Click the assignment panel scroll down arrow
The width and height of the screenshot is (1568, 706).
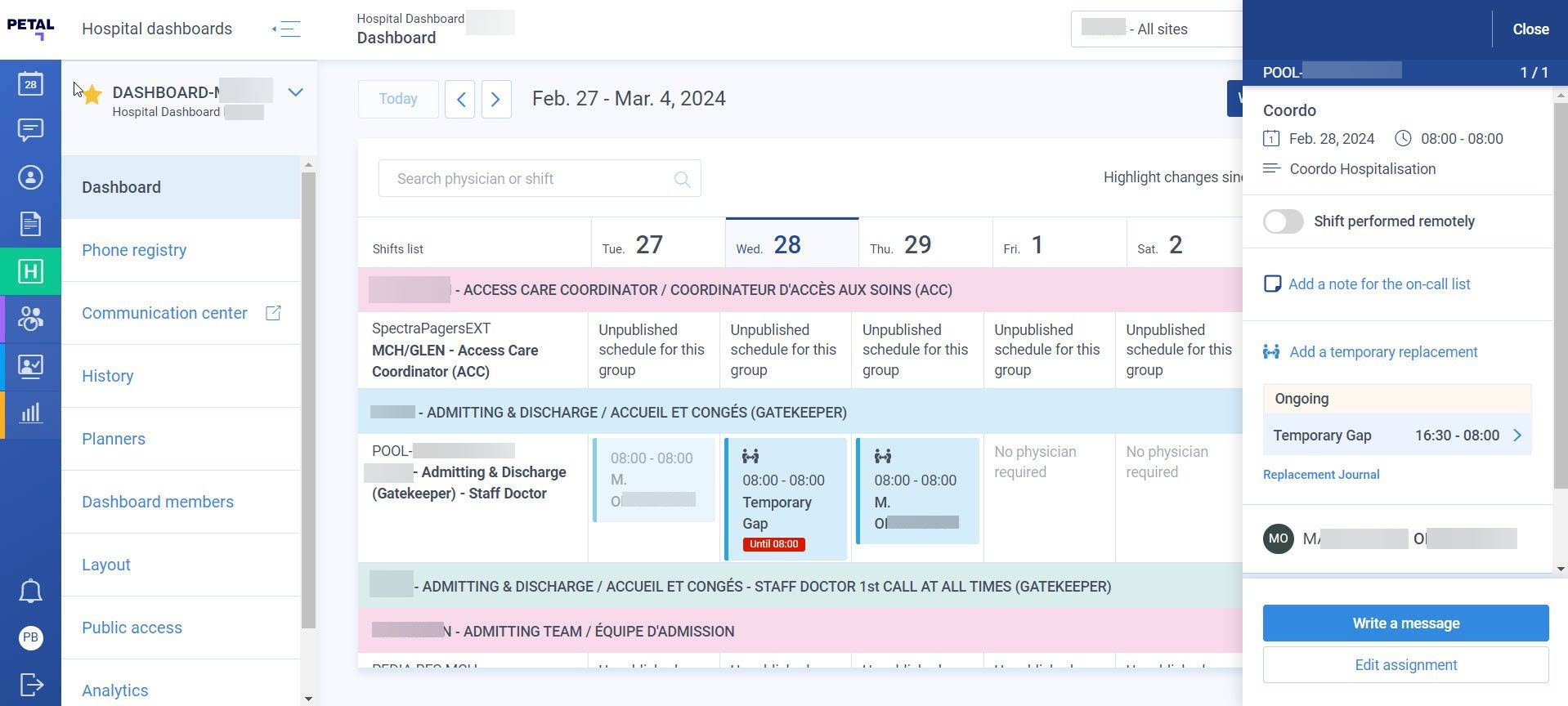1561,569
